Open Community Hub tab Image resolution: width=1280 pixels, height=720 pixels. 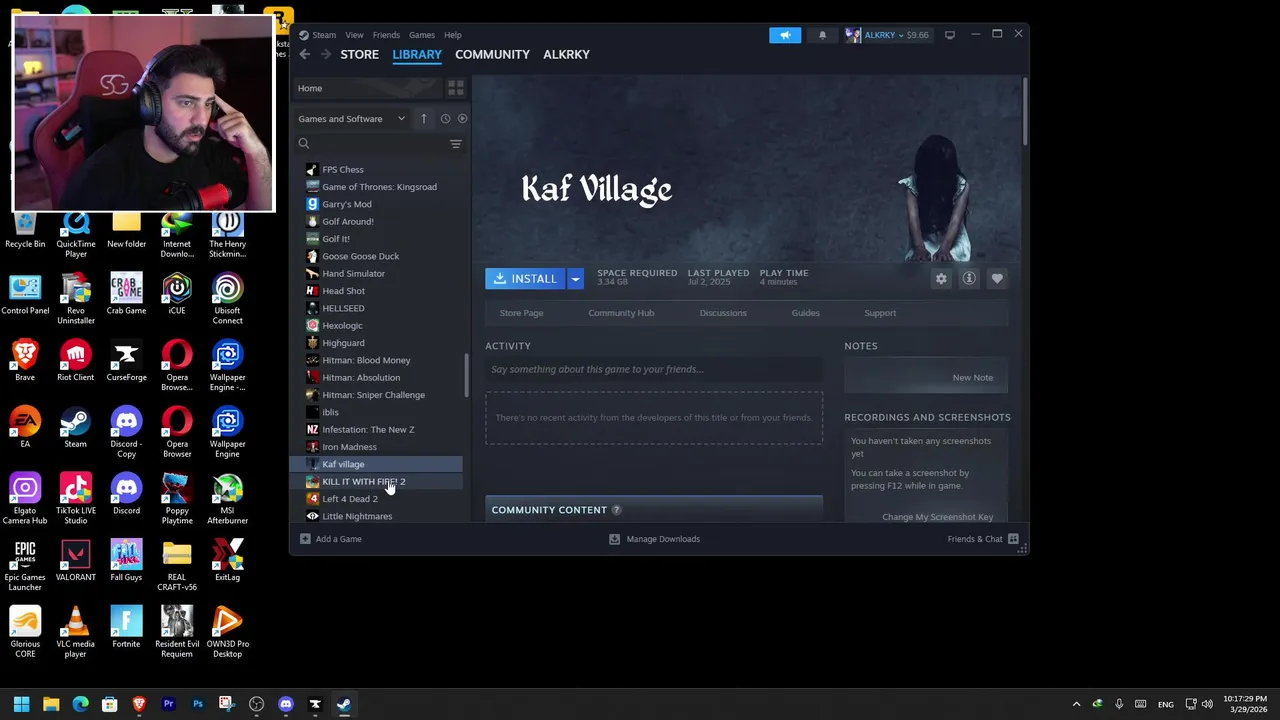click(621, 313)
